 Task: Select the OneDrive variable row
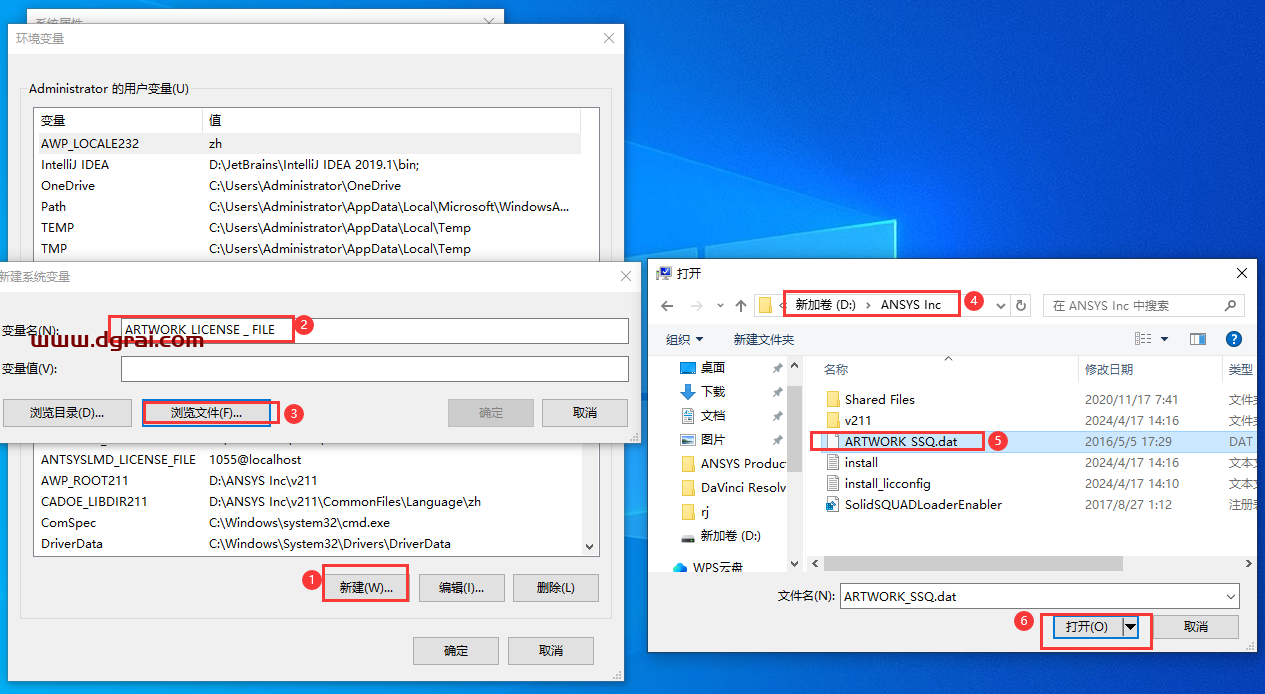click(x=309, y=185)
